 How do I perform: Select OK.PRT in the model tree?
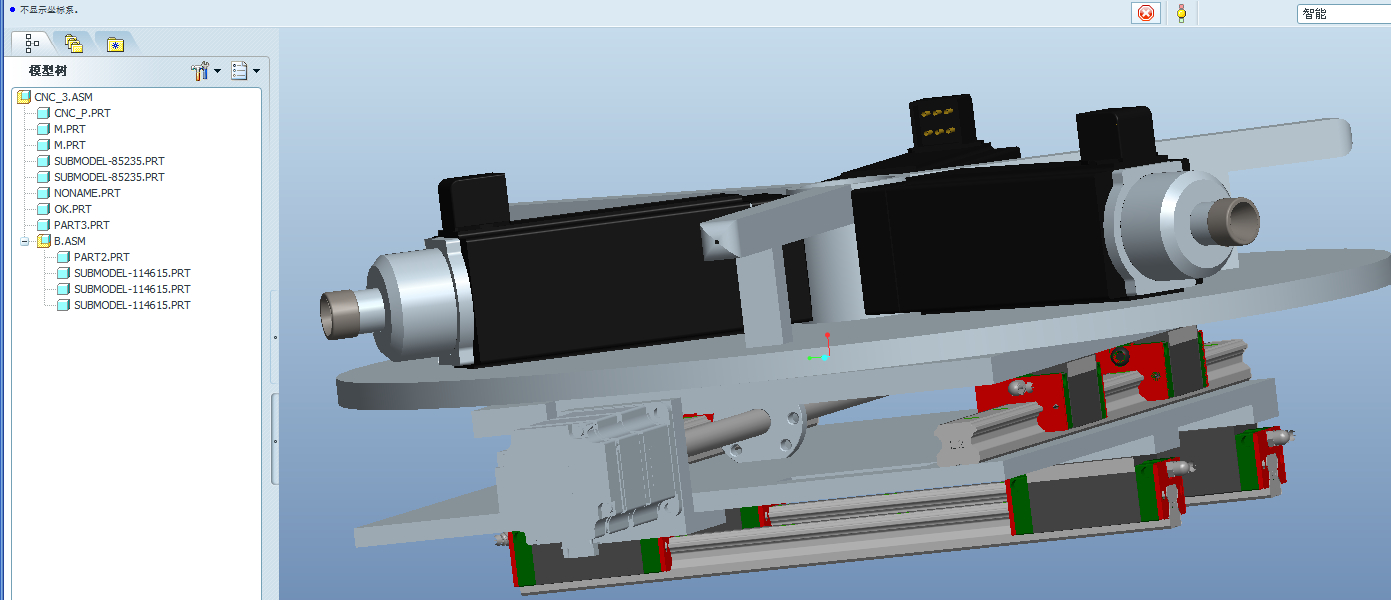[64, 209]
